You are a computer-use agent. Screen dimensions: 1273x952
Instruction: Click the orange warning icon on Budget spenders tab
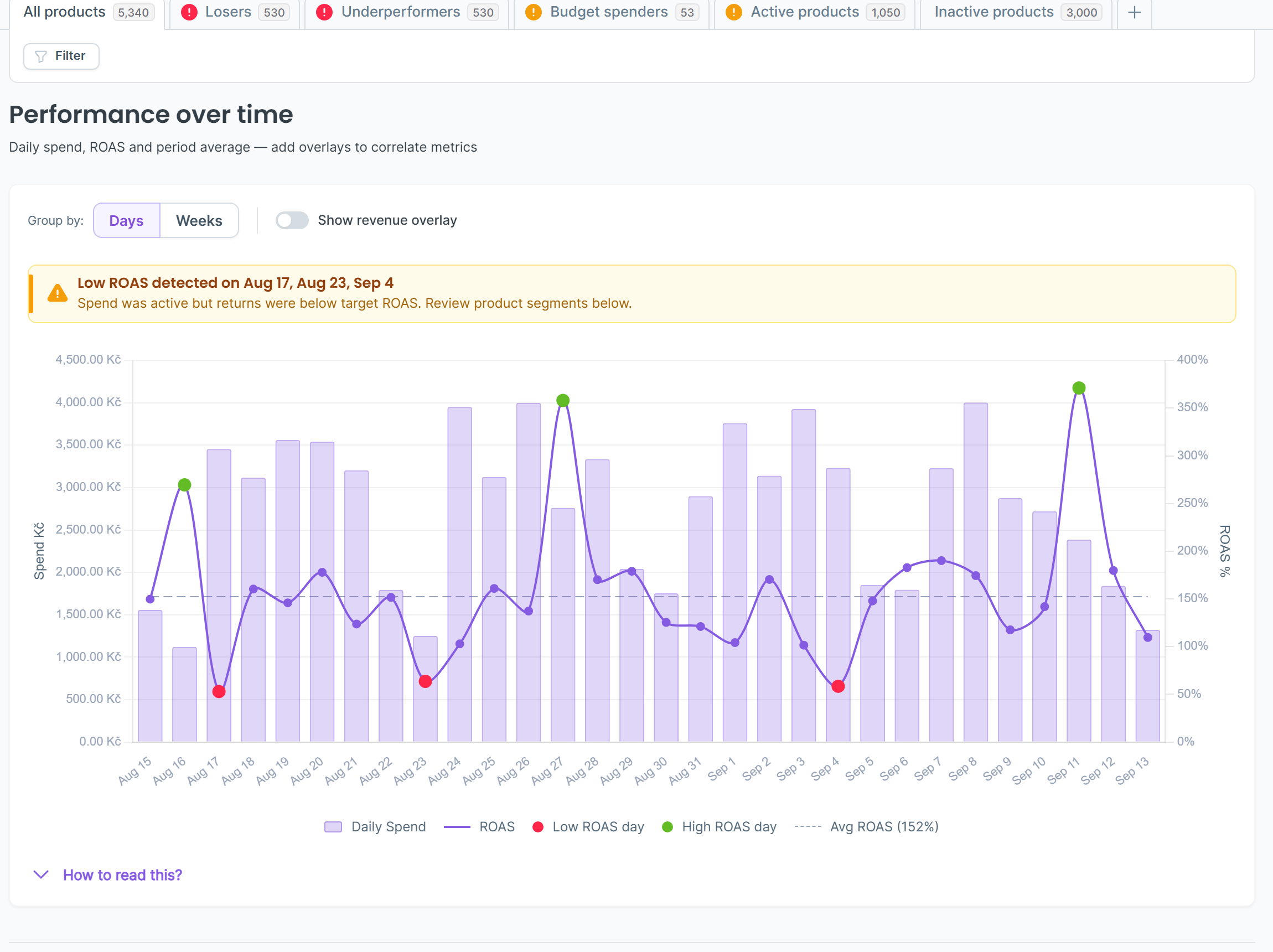click(x=534, y=12)
